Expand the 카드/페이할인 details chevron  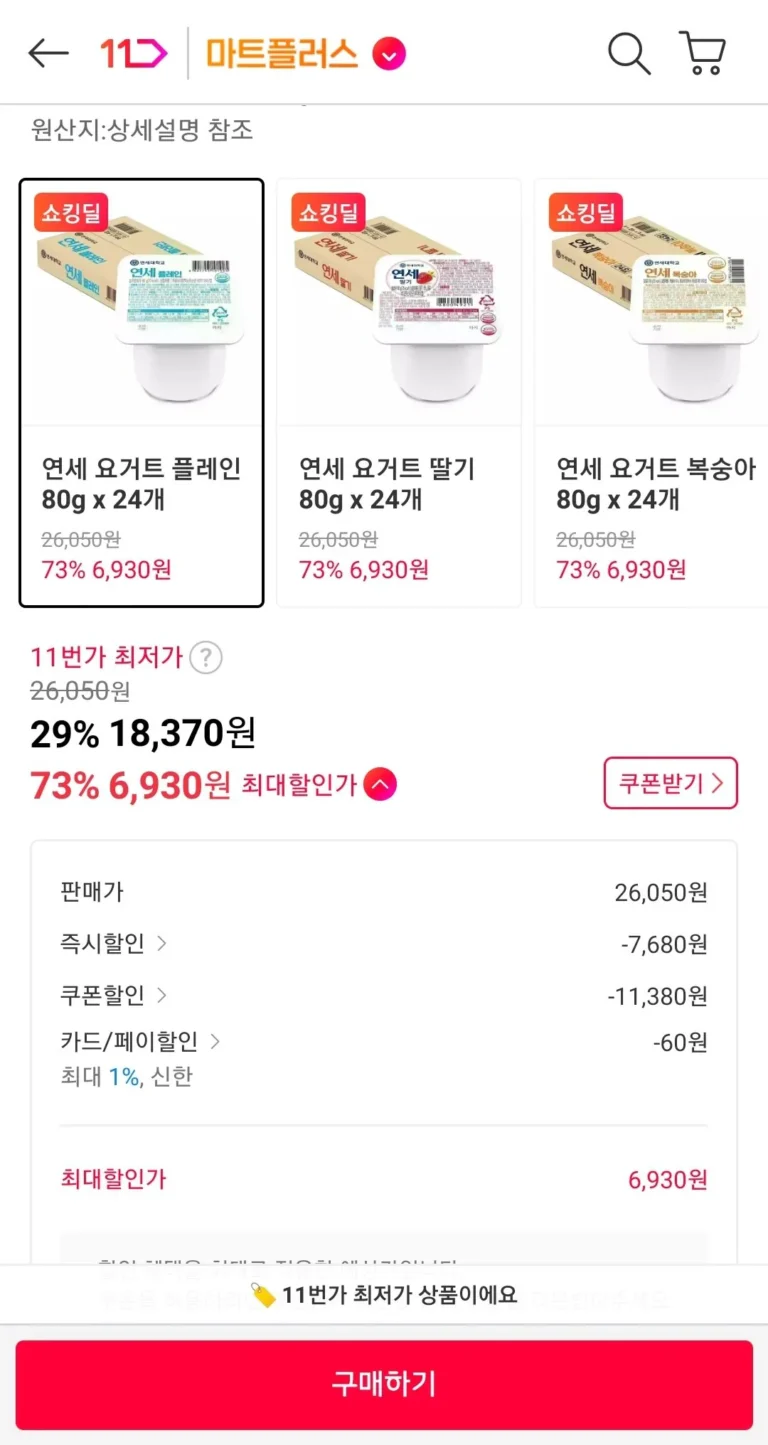click(x=215, y=1042)
